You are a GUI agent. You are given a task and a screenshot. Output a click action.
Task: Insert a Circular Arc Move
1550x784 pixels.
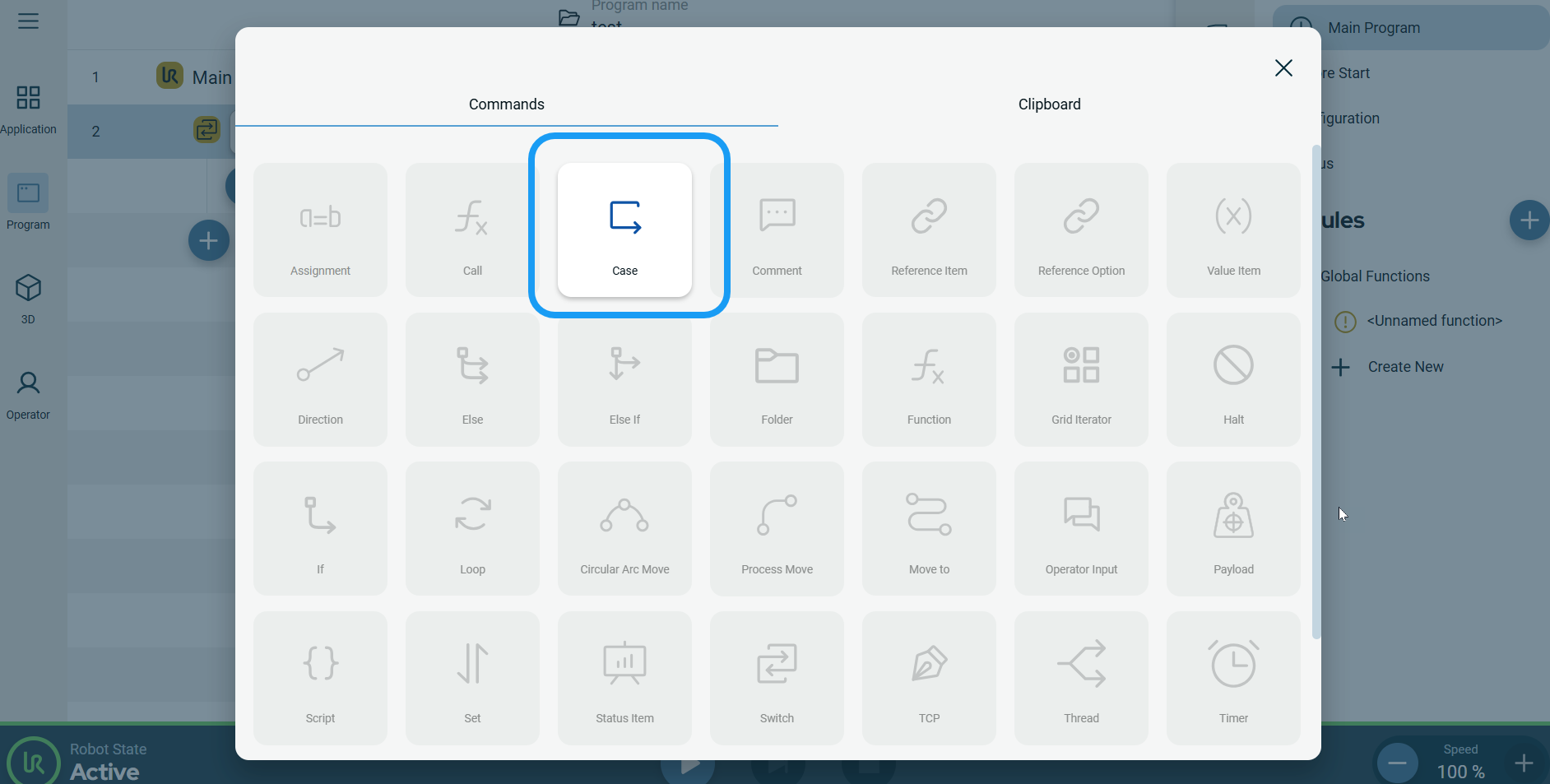[x=624, y=528]
